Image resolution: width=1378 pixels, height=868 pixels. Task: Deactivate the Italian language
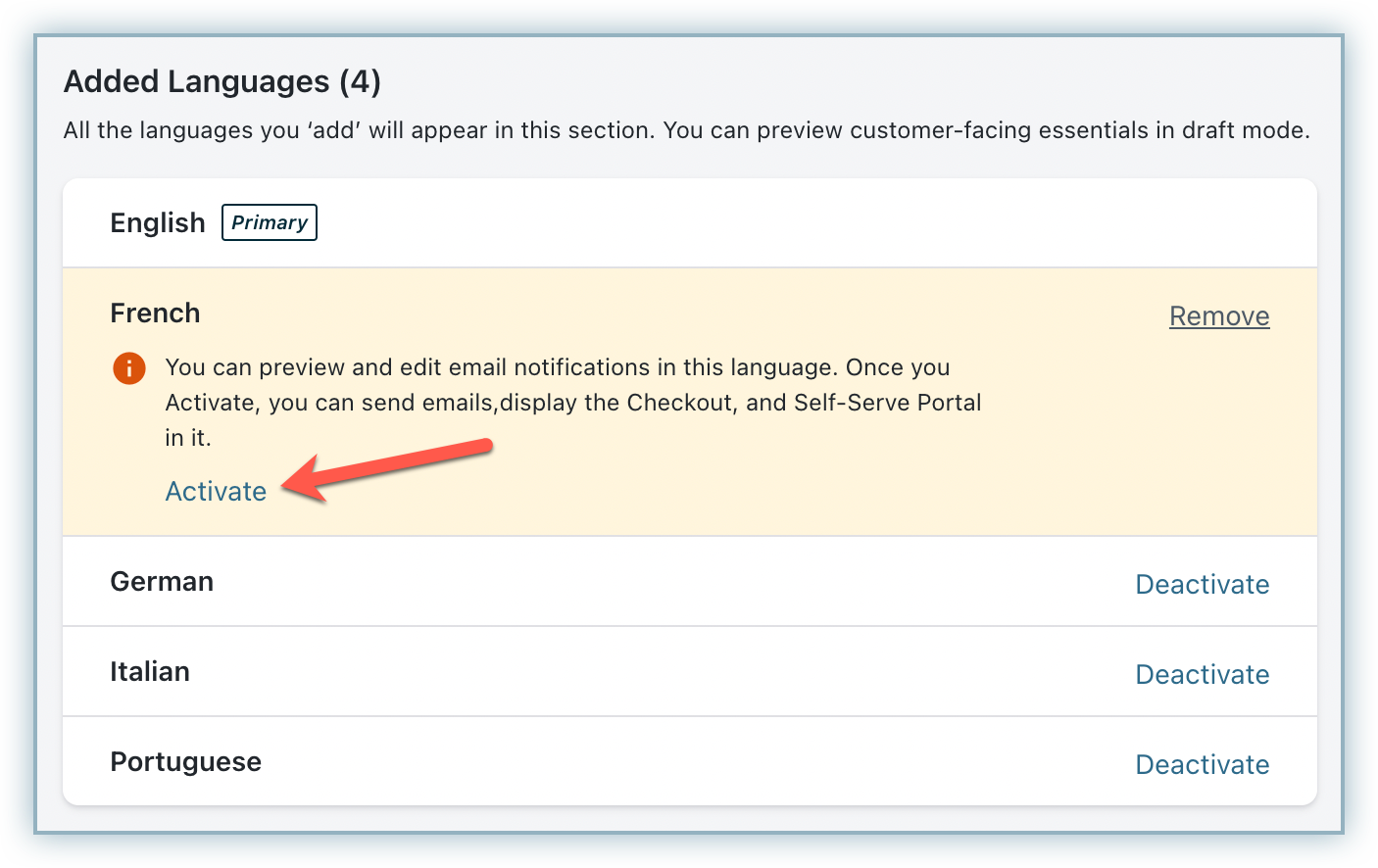1202,674
